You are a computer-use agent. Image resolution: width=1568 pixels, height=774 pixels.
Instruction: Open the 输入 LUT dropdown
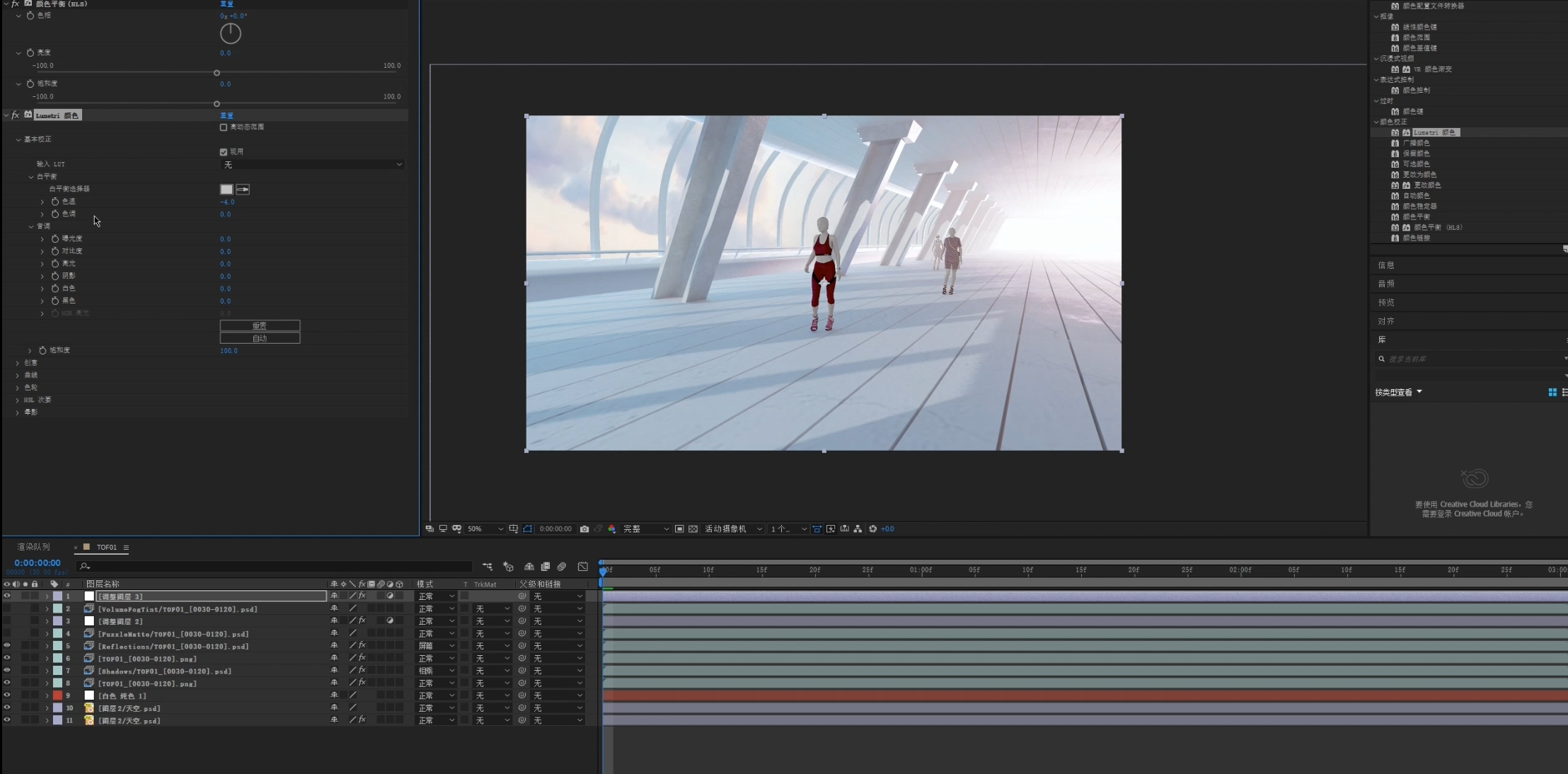click(312, 165)
